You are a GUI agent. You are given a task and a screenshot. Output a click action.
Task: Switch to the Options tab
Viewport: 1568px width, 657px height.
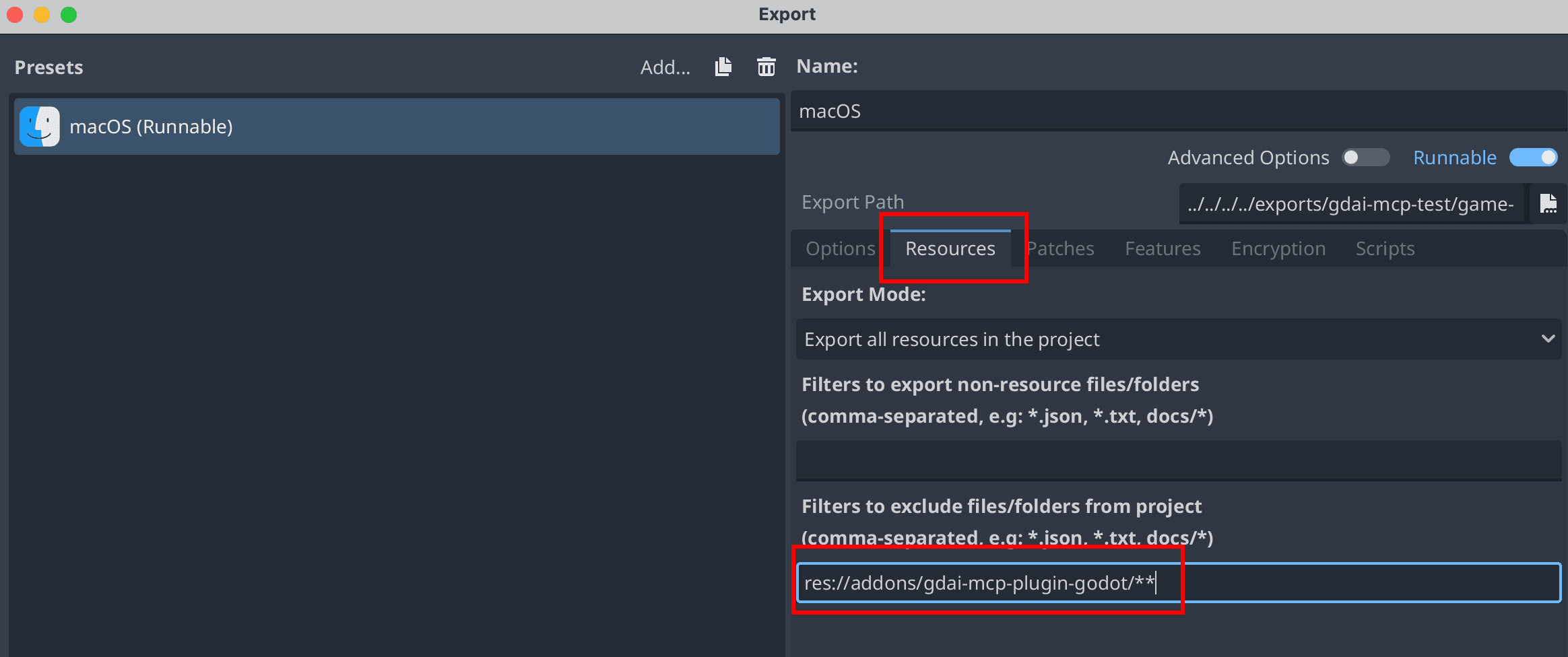point(839,248)
